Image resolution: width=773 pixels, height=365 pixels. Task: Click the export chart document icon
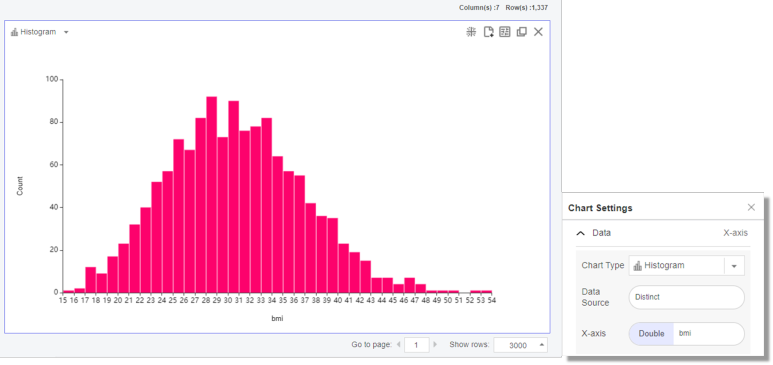[488, 32]
